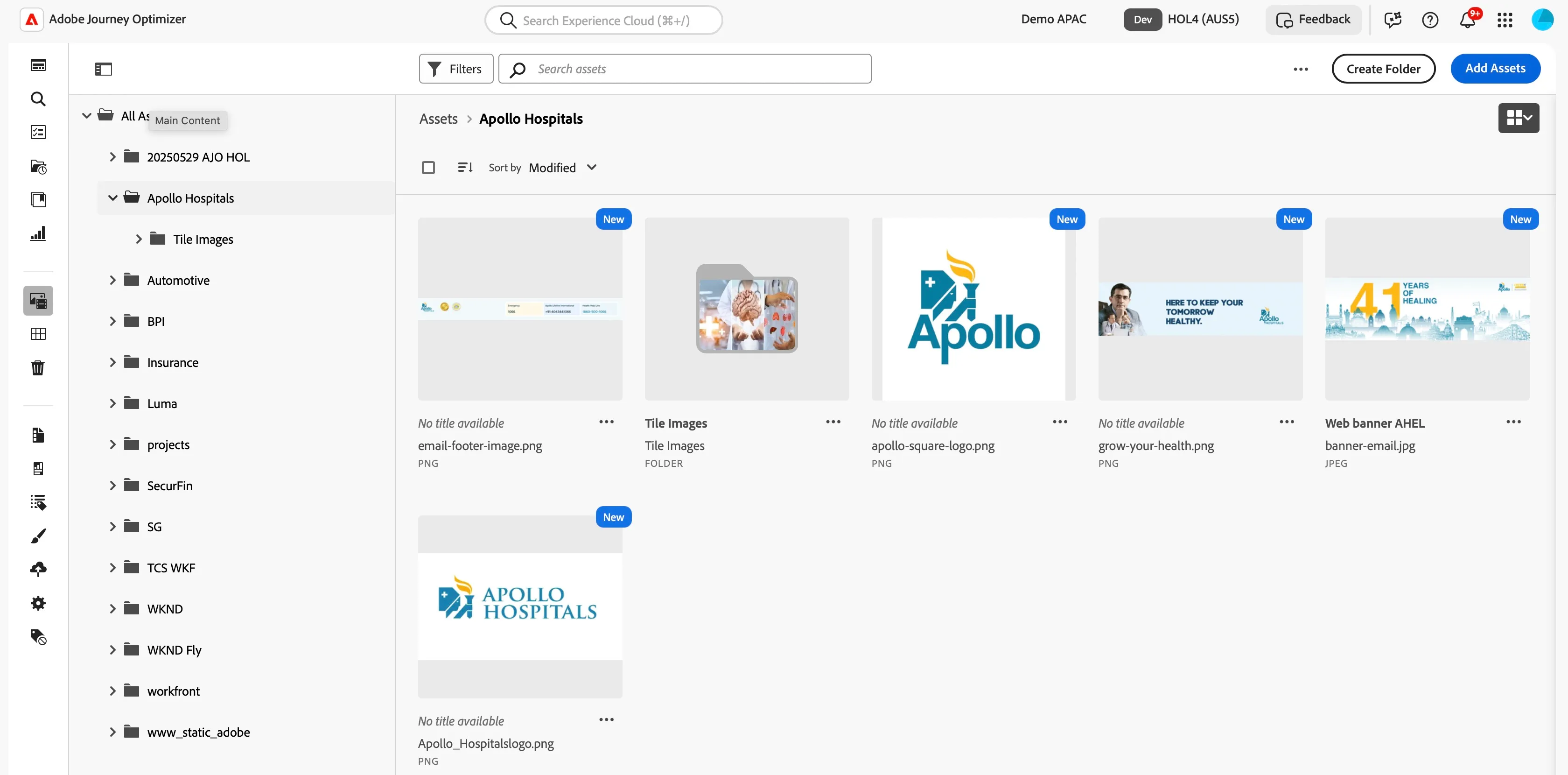Screen dimensions: 1568x775
Task: Click the Feedback button
Action: pyautogui.click(x=1313, y=20)
